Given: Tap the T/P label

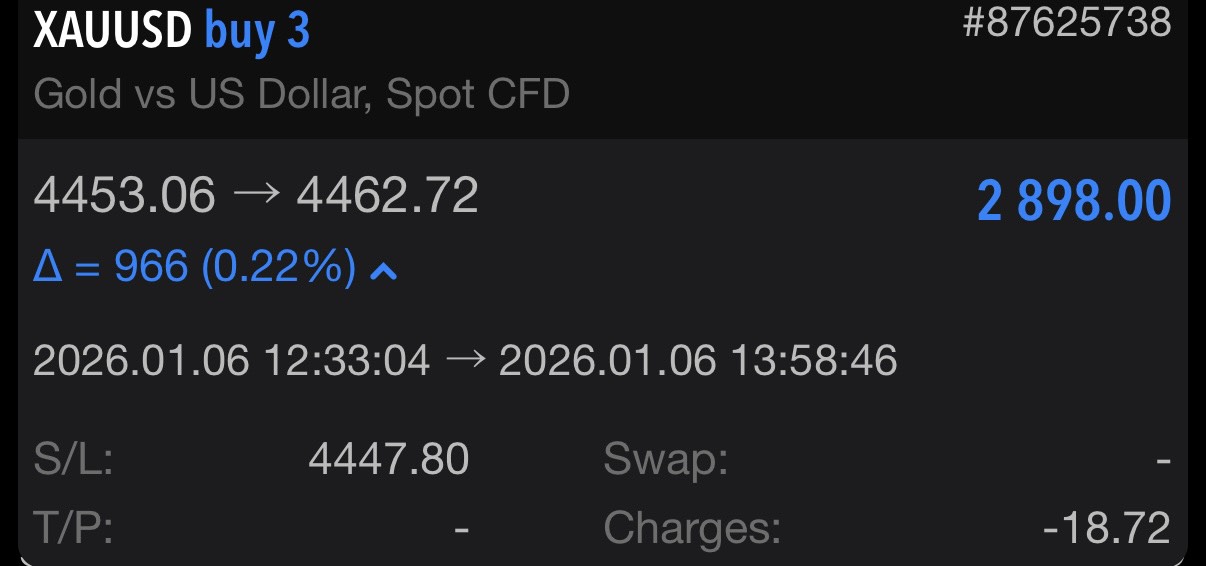Looking at the screenshot, I should coord(73,527).
